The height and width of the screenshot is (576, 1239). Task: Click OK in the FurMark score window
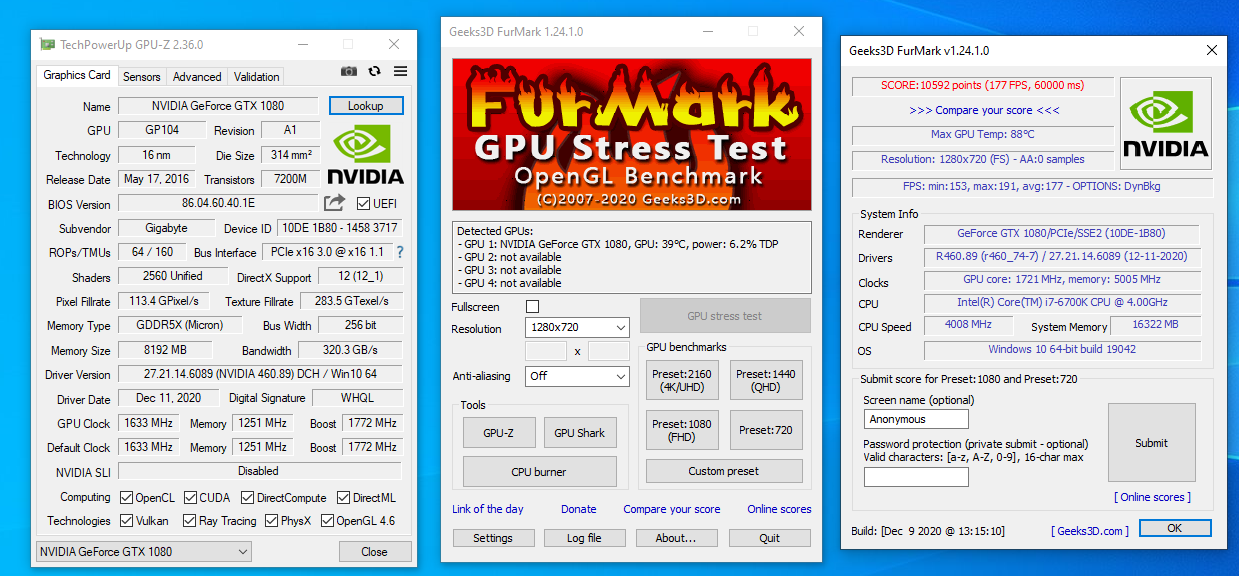pos(1175,528)
